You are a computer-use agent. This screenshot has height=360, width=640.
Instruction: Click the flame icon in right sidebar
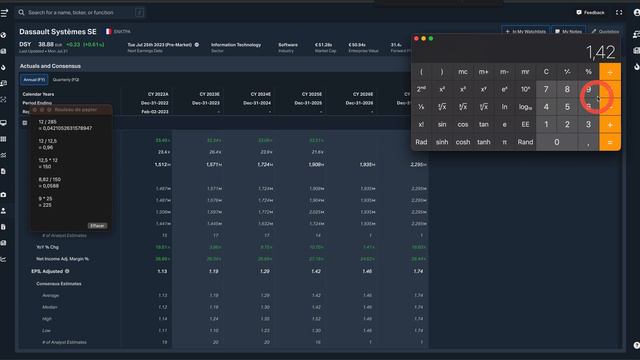pyautogui.click(x=636, y=67)
